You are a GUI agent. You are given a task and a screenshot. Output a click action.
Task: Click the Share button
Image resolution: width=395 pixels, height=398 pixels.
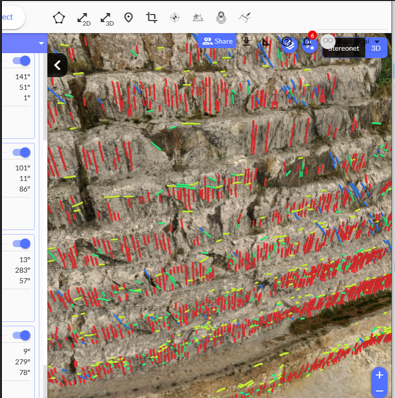pos(217,41)
